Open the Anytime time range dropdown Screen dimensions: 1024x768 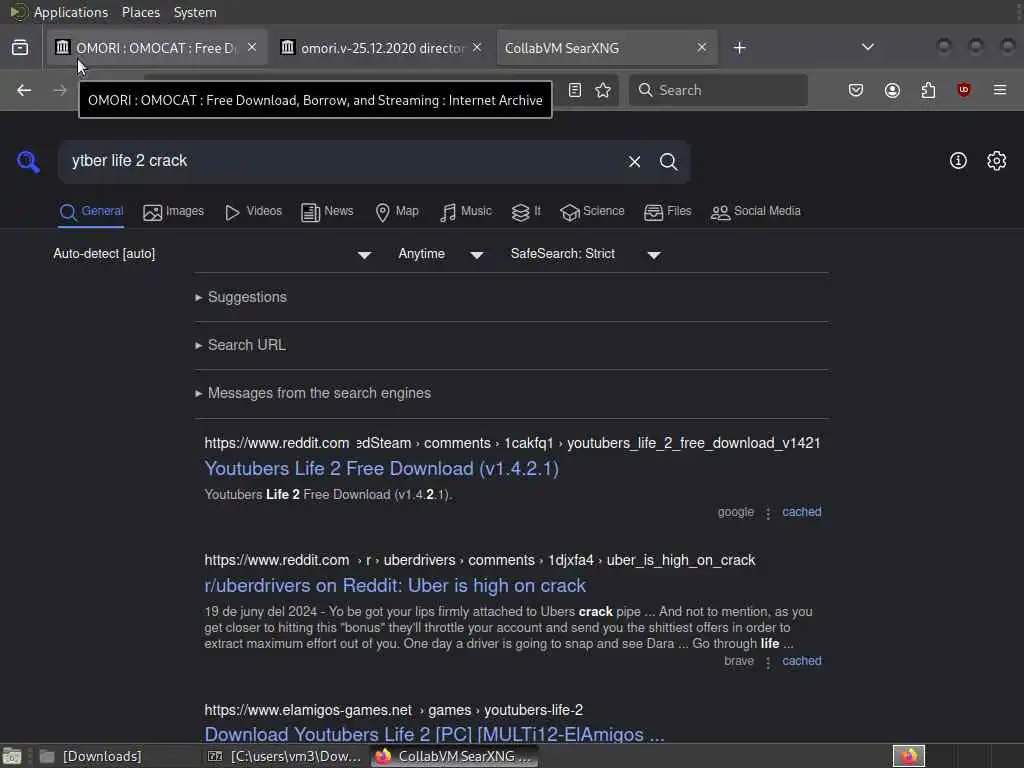coord(441,254)
